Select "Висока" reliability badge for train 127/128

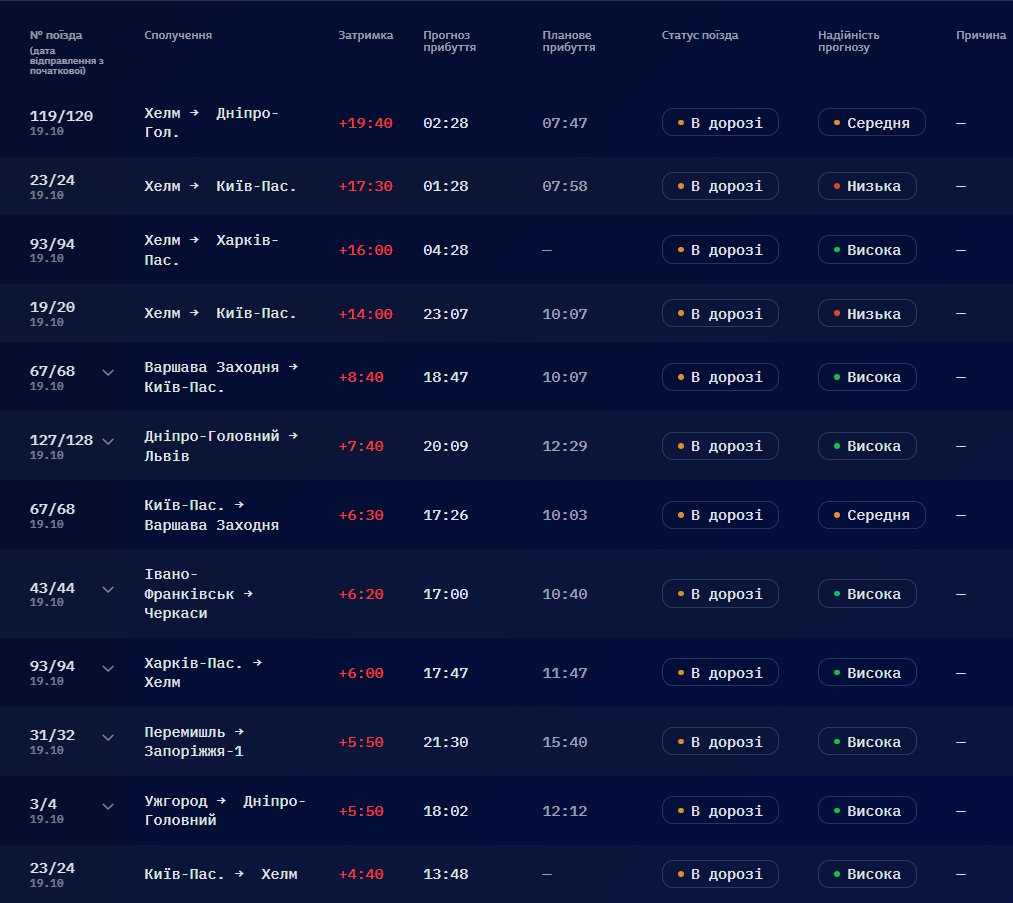867,446
